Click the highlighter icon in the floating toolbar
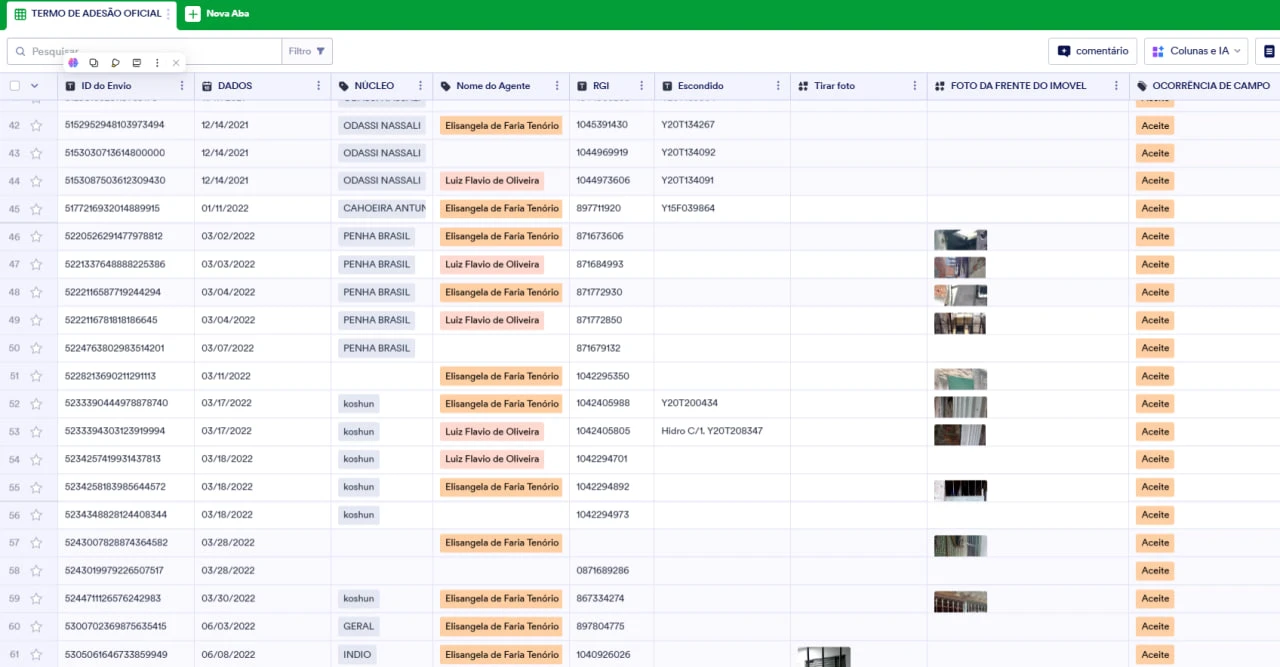Screen dimensions: 1280x667 click(x=115, y=62)
